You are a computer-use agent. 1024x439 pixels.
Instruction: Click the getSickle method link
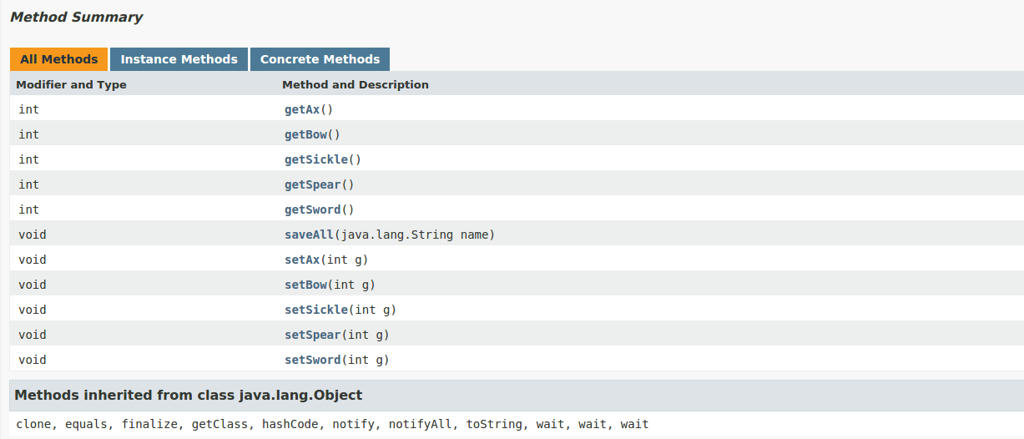pyautogui.click(x=316, y=159)
